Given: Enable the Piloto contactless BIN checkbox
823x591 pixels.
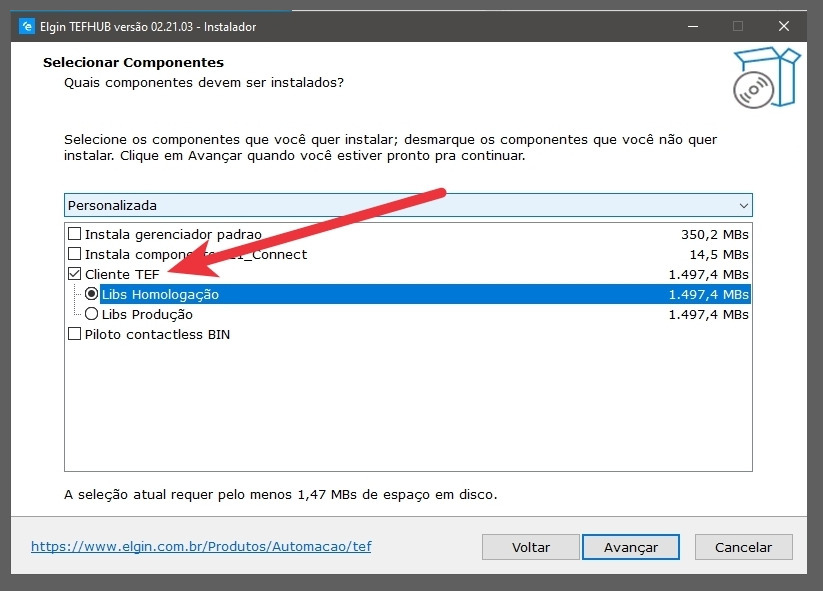Looking at the screenshot, I should (x=75, y=334).
